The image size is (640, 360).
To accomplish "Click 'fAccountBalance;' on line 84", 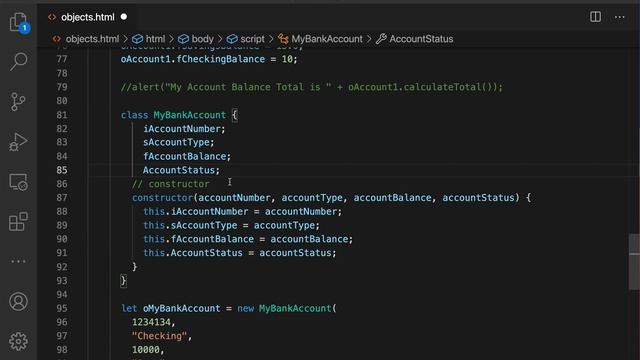I will pyautogui.click(x=187, y=156).
